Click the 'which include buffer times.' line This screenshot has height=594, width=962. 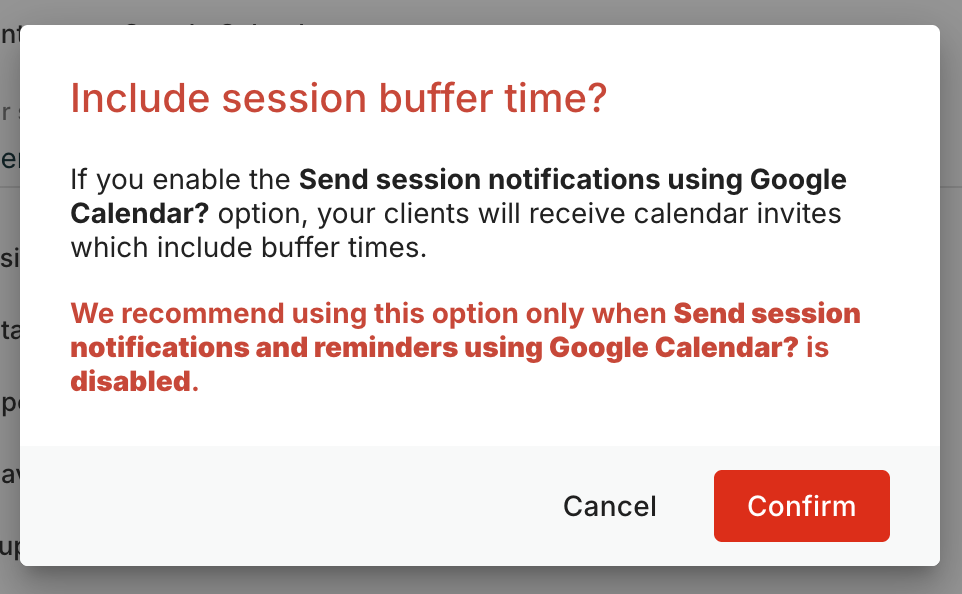248,247
